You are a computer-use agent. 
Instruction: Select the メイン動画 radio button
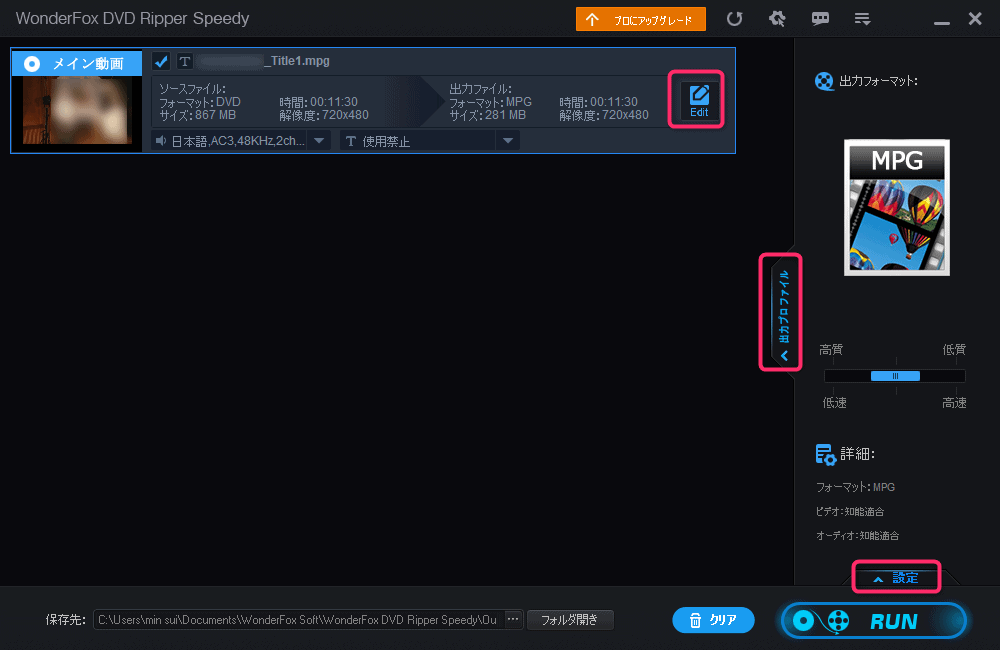pyautogui.click(x=32, y=64)
